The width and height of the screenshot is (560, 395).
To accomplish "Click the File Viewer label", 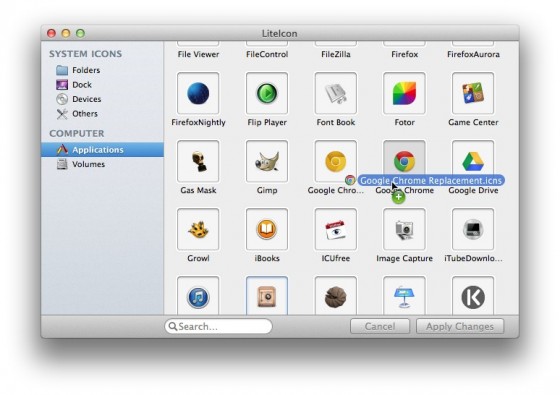I will click(x=198, y=54).
